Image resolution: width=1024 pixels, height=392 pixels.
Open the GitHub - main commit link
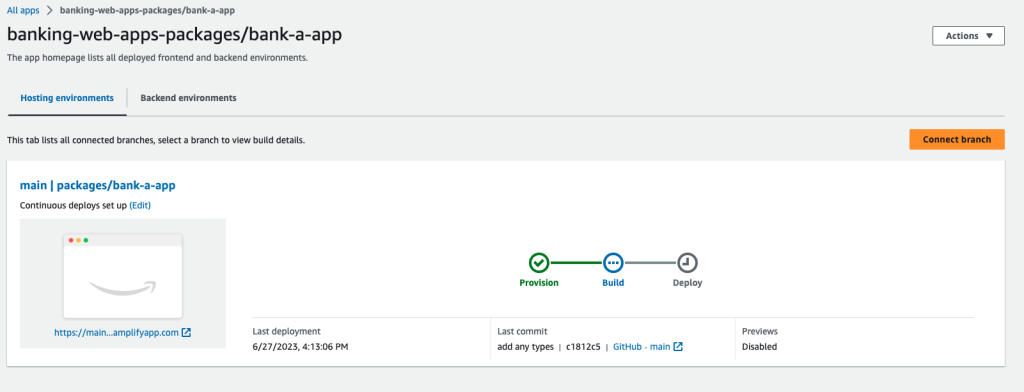pos(641,347)
